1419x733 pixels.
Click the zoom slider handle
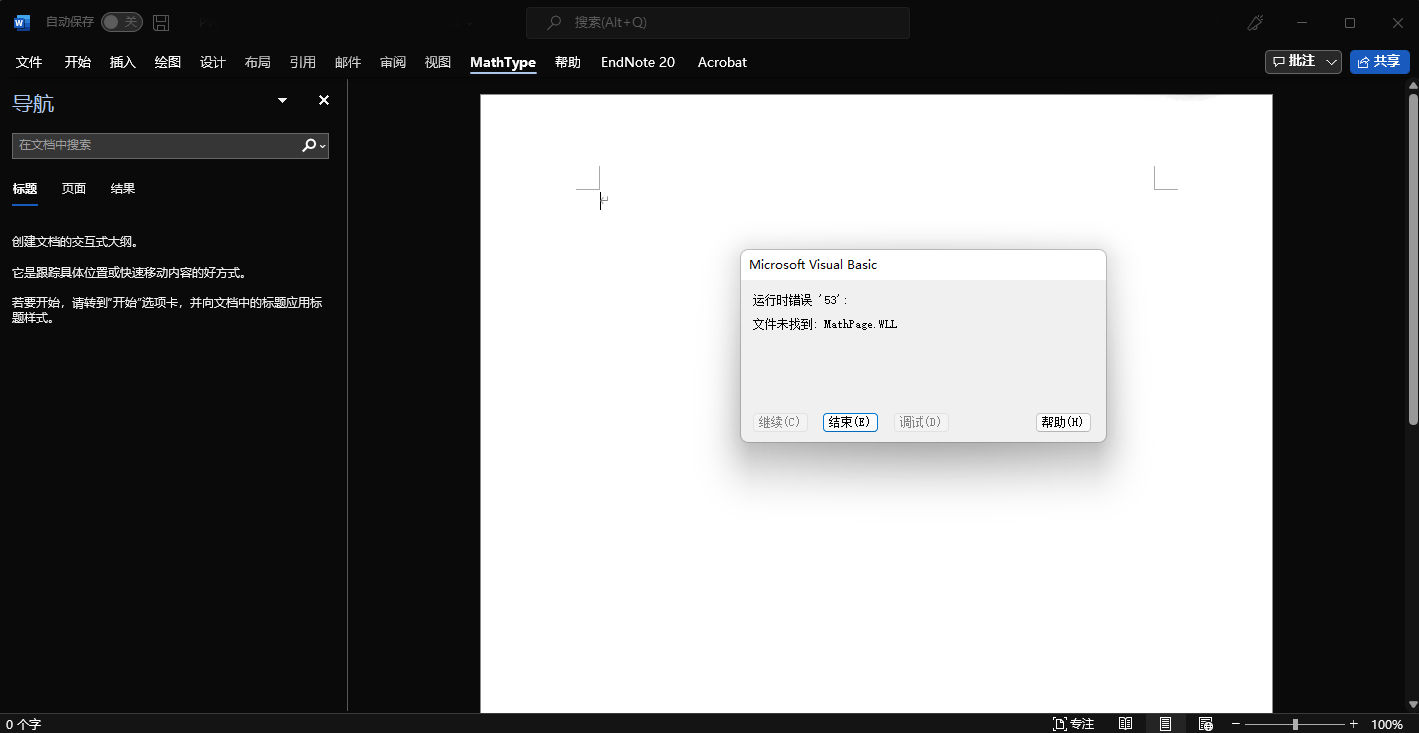(x=1295, y=724)
